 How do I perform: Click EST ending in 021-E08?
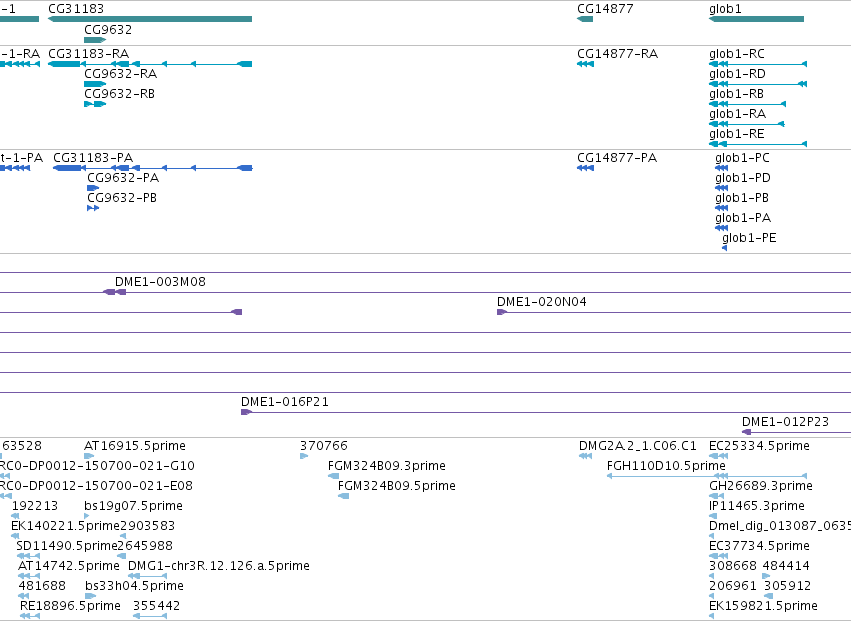(x=96, y=486)
